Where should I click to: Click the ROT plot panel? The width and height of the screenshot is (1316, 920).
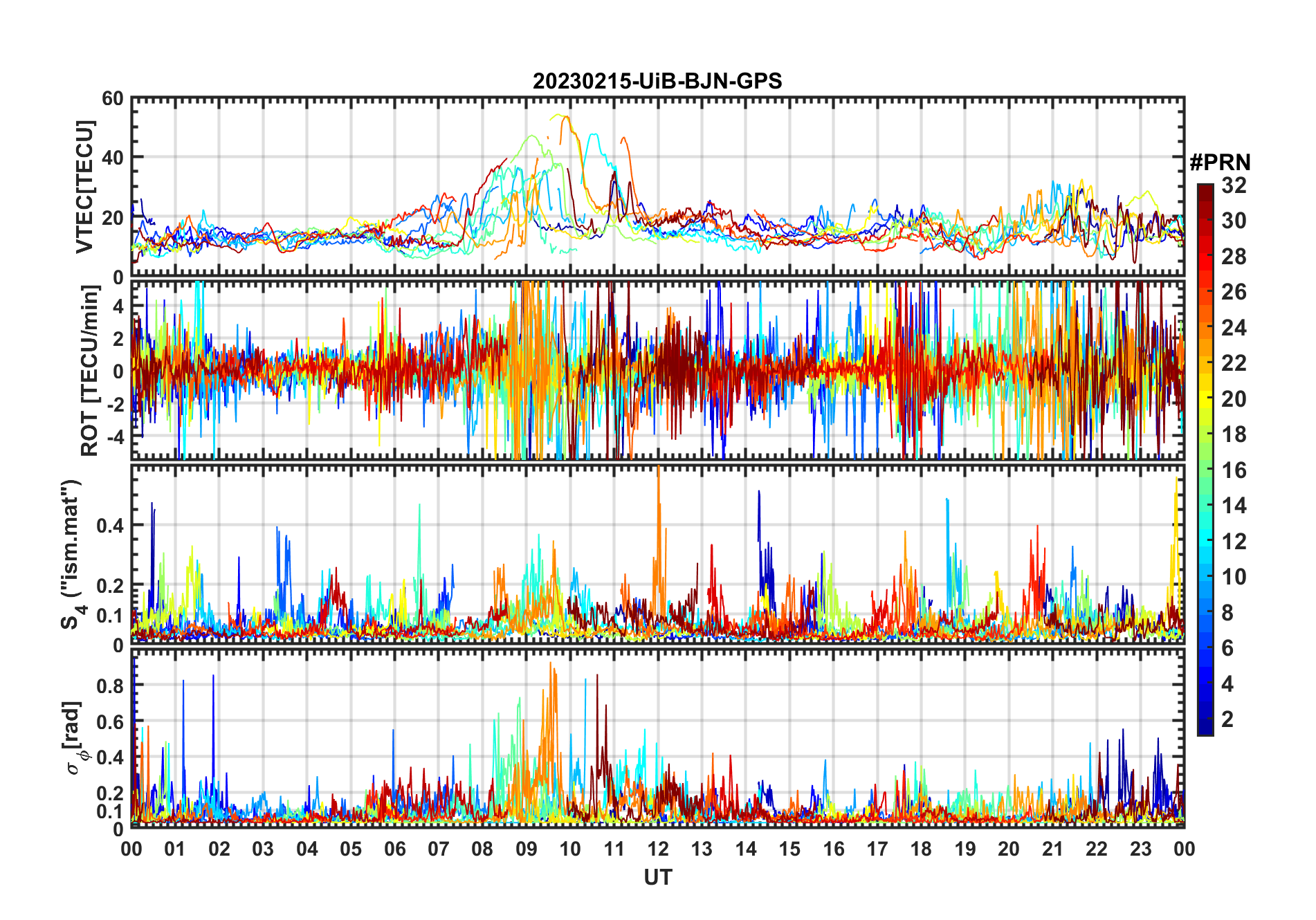point(658,370)
